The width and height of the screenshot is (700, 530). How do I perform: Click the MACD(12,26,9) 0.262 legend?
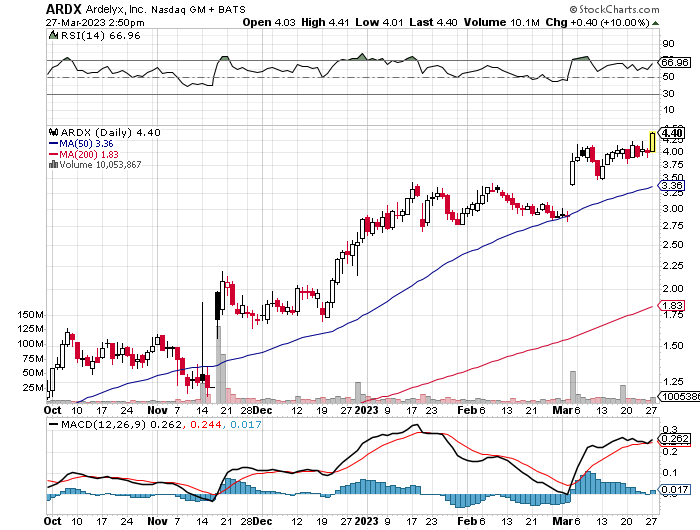121,424
